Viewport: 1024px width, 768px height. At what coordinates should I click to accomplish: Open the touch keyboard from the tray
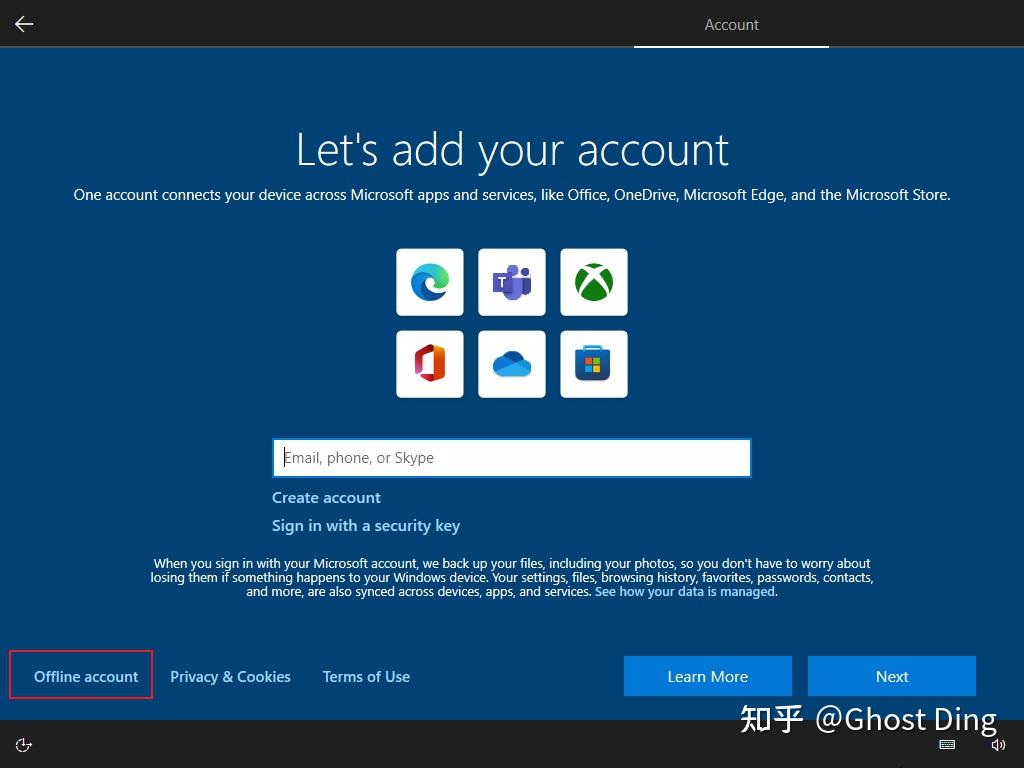point(947,744)
